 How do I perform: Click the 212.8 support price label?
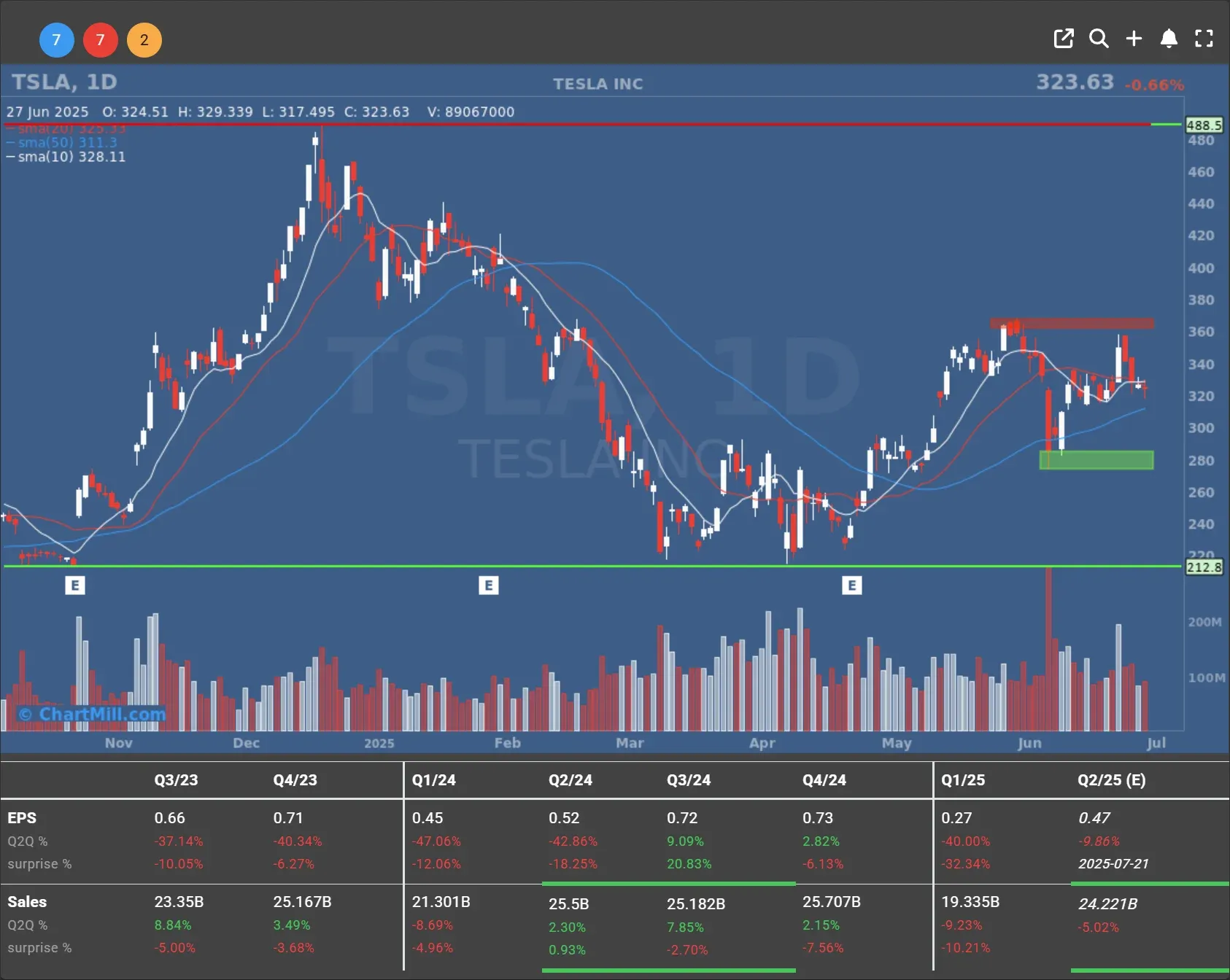click(x=1204, y=567)
